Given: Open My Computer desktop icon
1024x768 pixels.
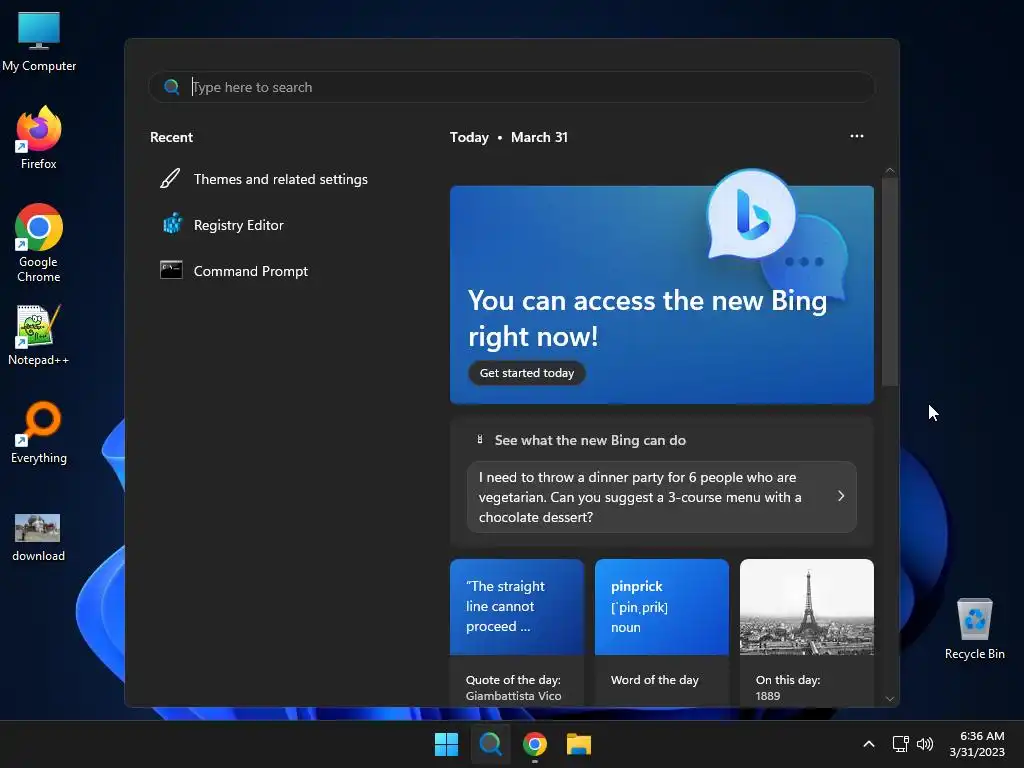Looking at the screenshot, I should click(39, 41).
